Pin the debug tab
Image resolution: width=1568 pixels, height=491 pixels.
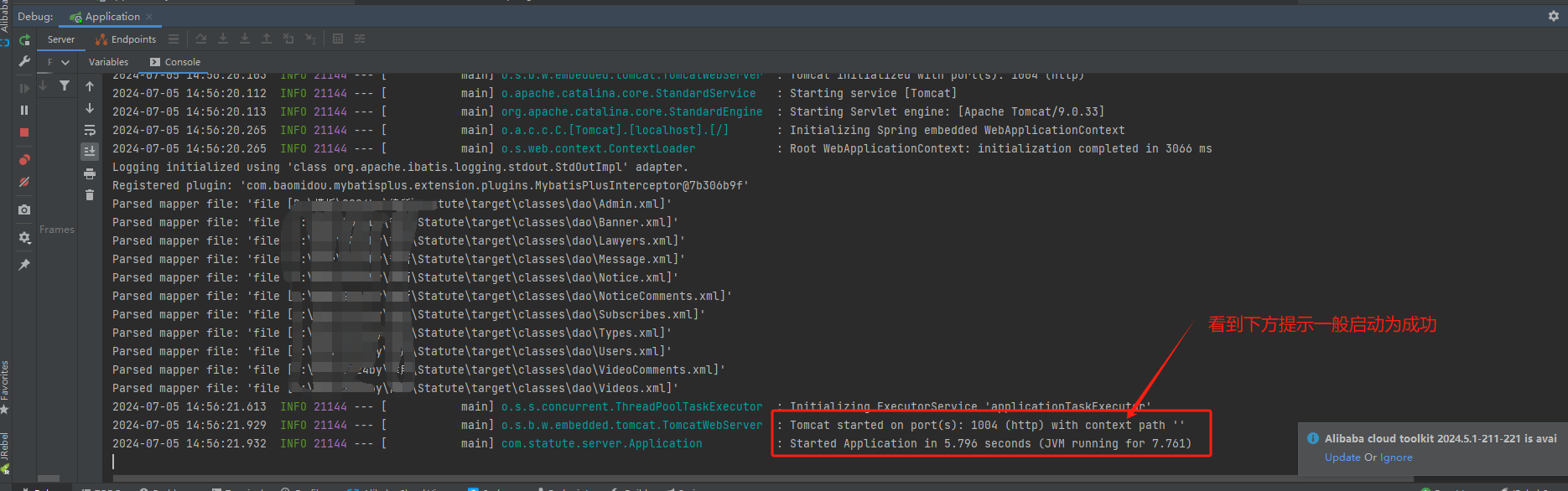pos(24,265)
